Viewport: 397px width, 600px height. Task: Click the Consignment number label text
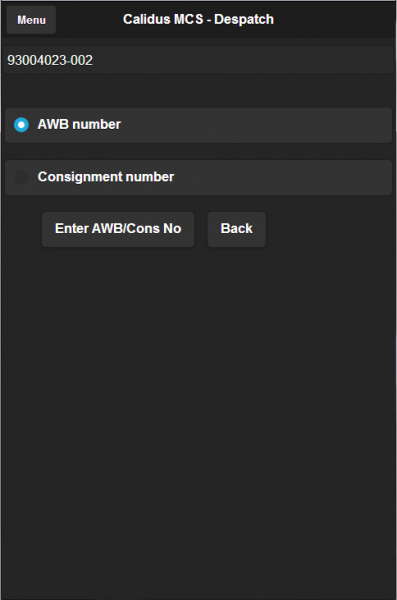click(x=106, y=177)
